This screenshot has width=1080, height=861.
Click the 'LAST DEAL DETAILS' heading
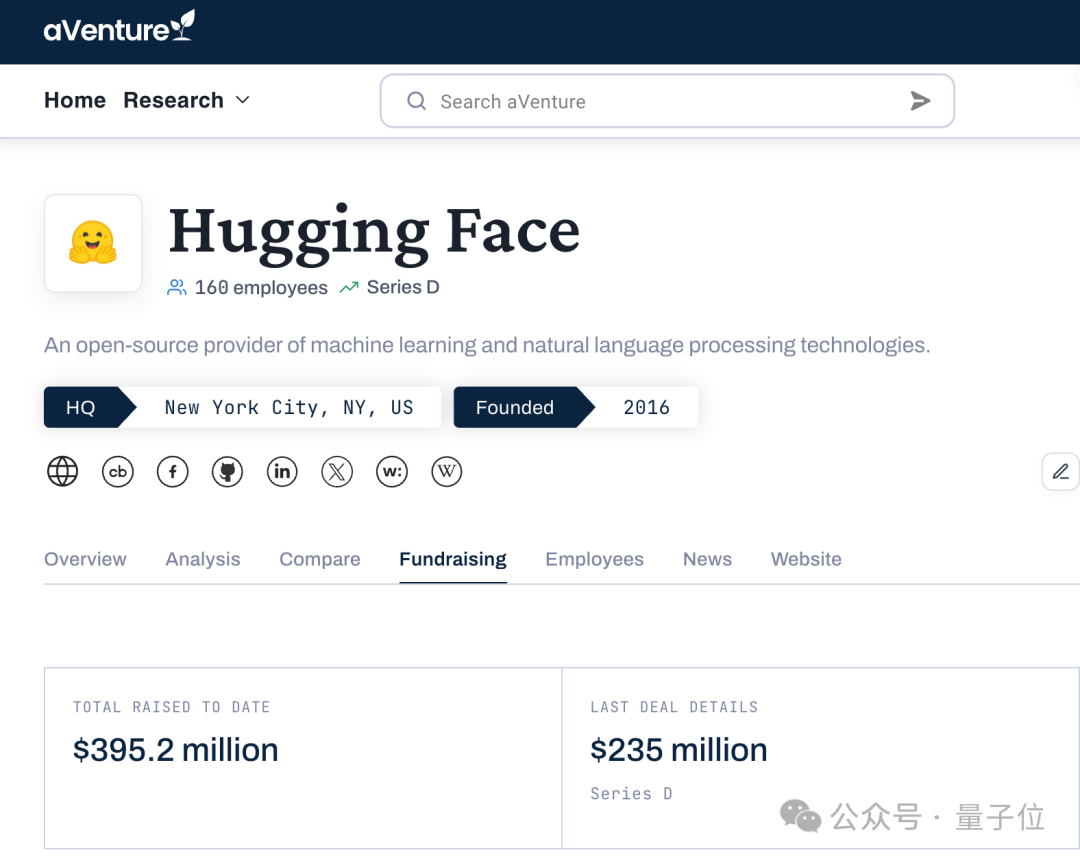click(x=674, y=707)
